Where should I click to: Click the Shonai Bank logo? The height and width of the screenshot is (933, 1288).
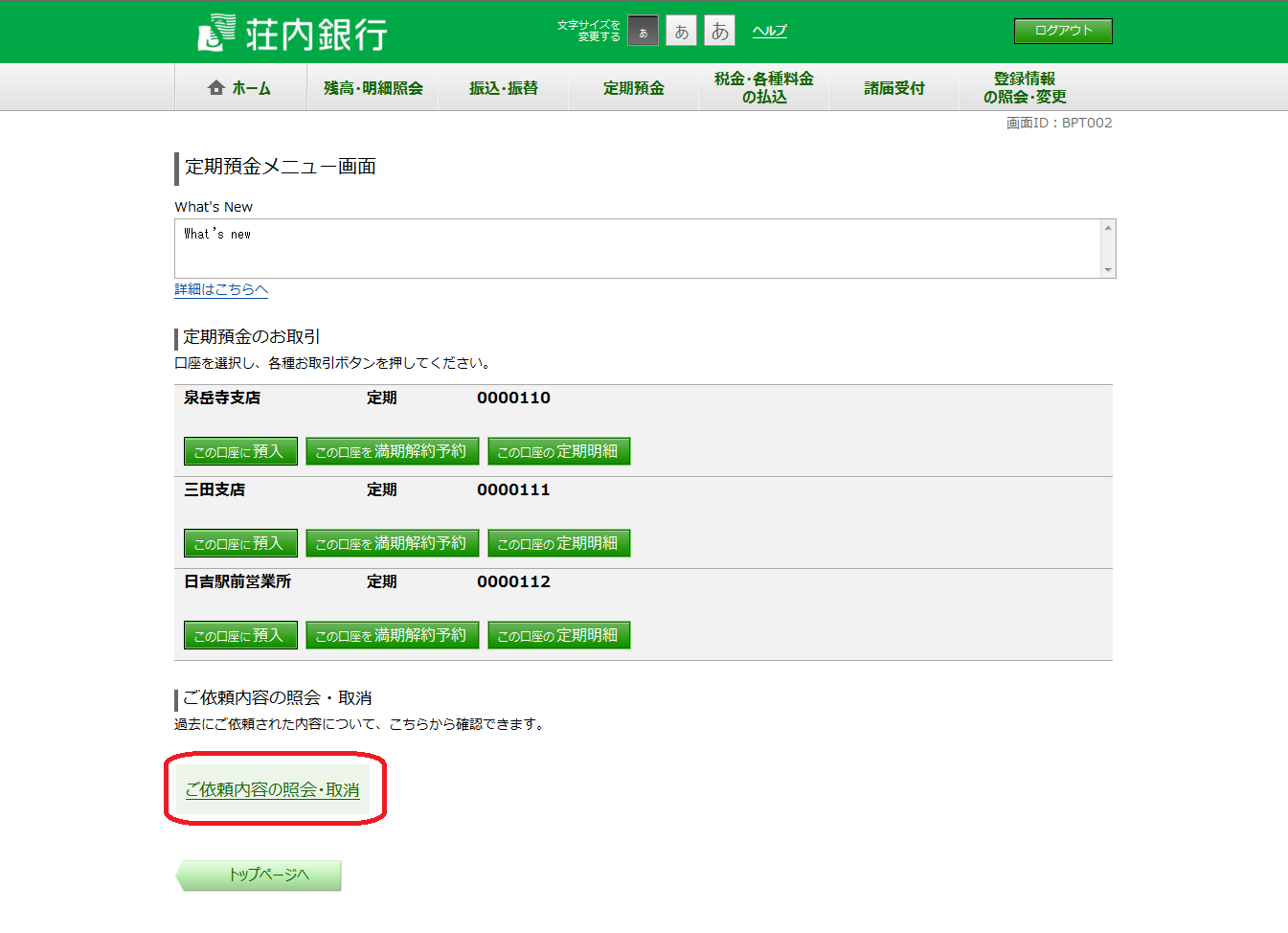(x=292, y=33)
